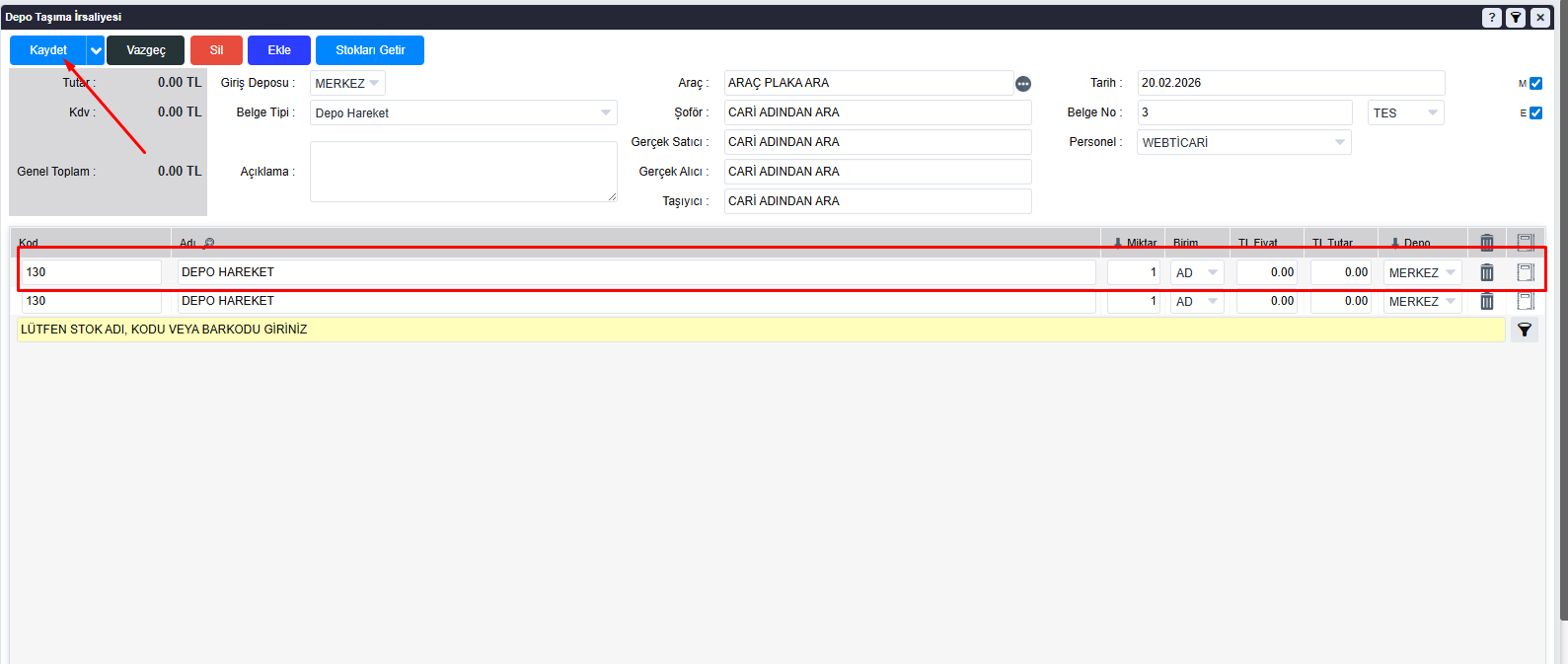Screen dimensions: 1568x664
Task: Open the Giriş Deposu MERKEZ dropdown
Action: pyautogui.click(x=347, y=84)
